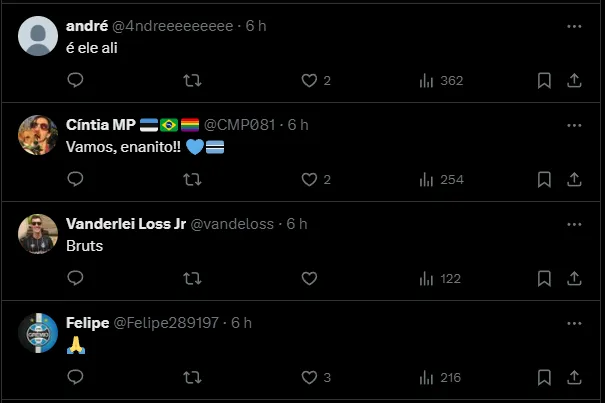Bookmark andré's tweet
605x403 pixels.
coord(544,81)
